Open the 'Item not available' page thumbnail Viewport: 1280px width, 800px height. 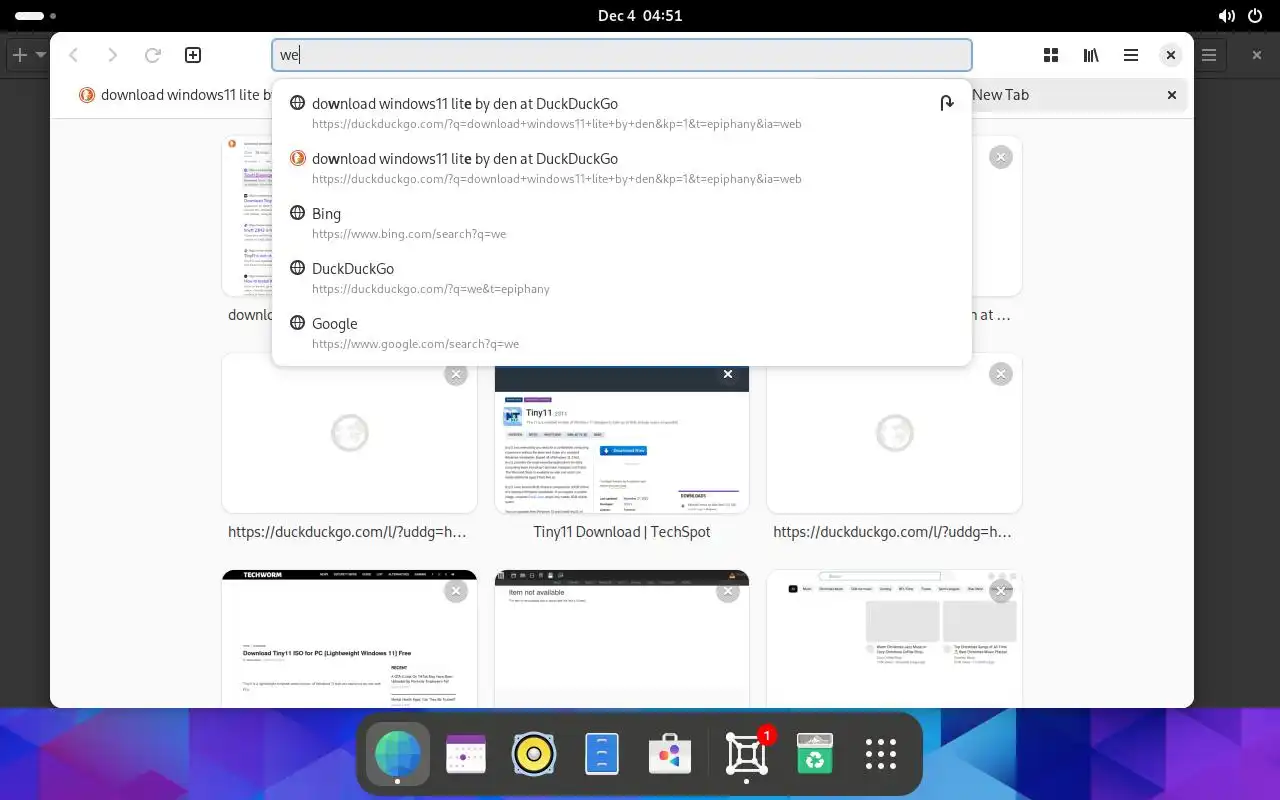point(622,640)
